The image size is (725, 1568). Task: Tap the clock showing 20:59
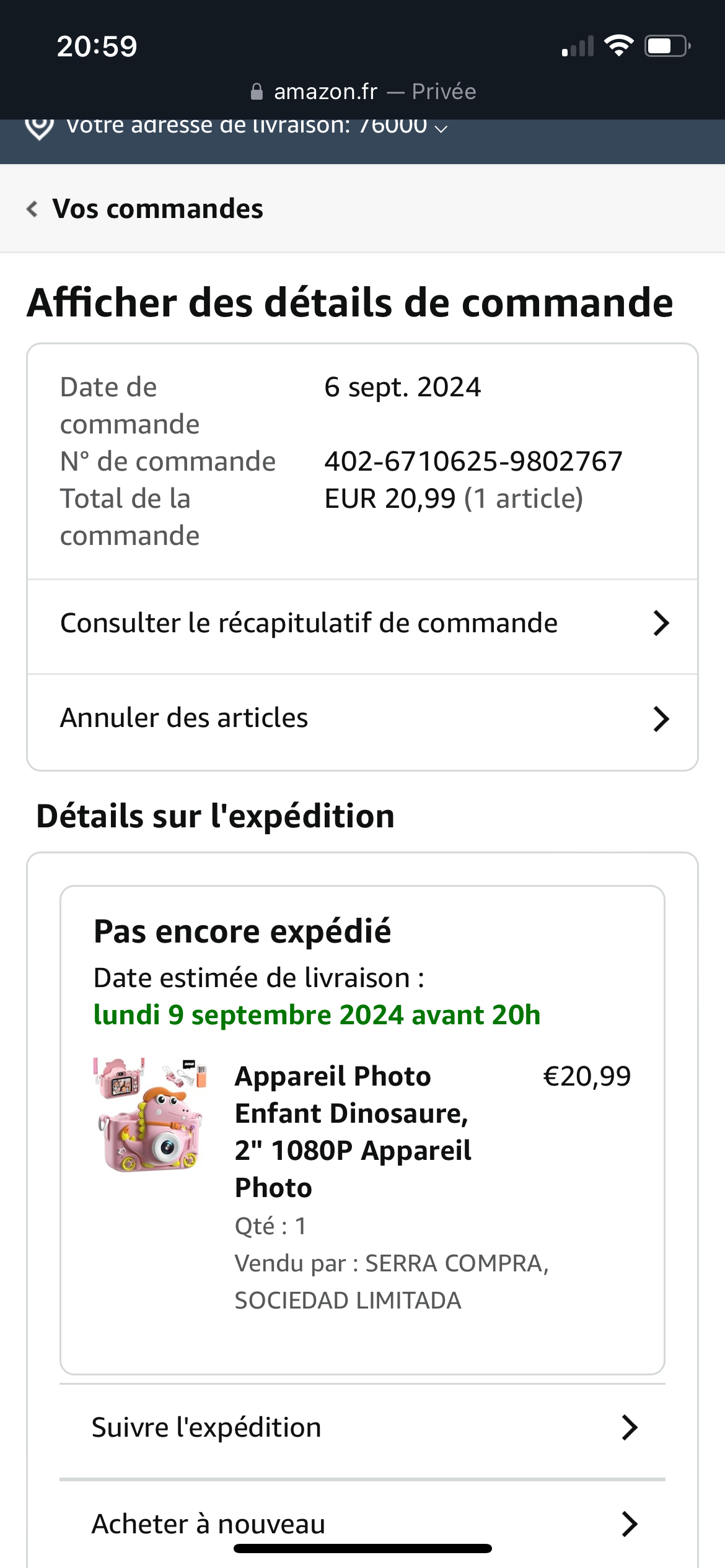coord(97,46)
